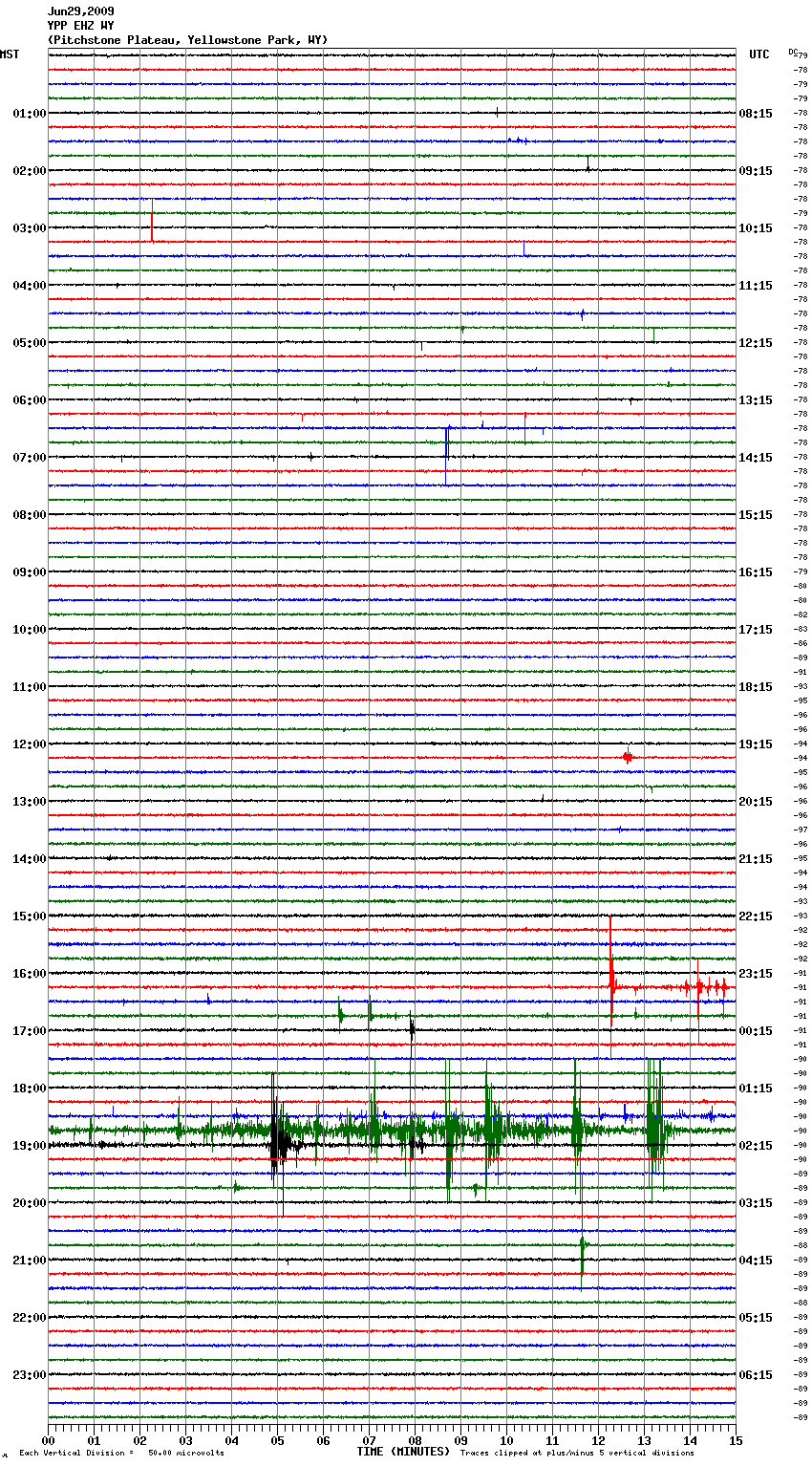Click the date label Jun29,2009
The width and height of the screenshot is (812, 1466).
click(80, 11)
